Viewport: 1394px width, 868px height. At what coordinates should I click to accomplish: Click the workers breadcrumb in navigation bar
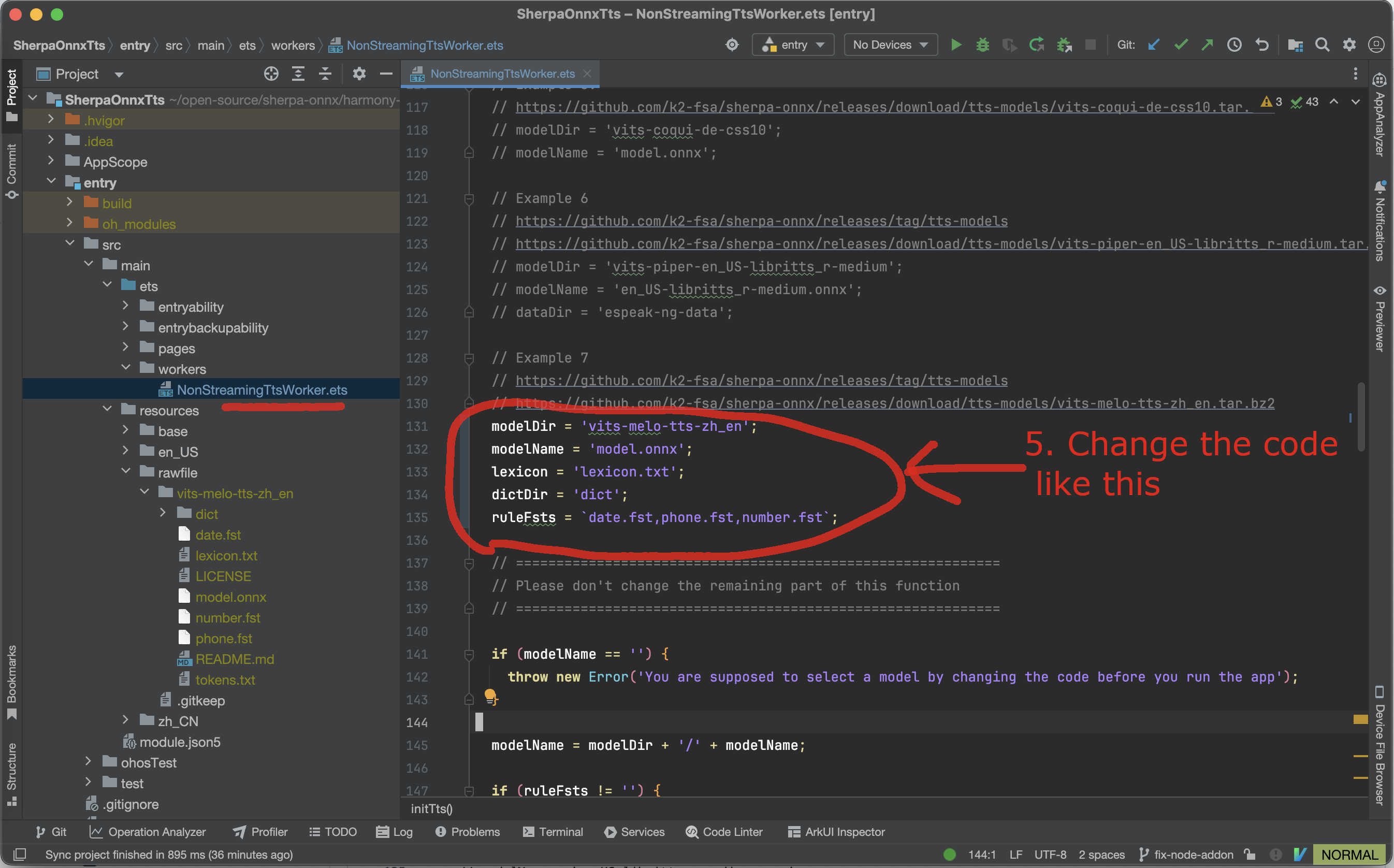(x=293, y=46)
